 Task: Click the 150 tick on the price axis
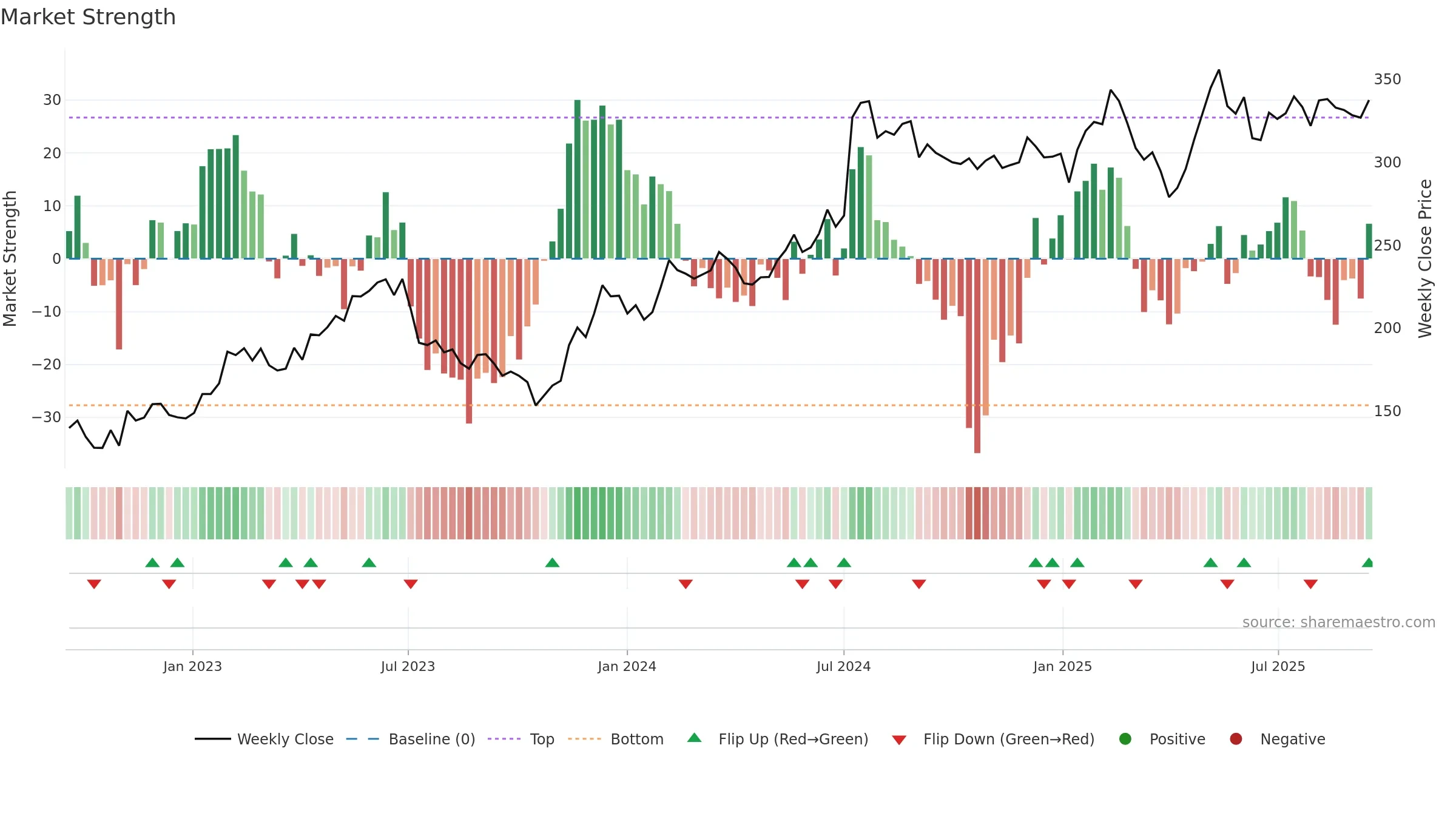(1387, 411)
